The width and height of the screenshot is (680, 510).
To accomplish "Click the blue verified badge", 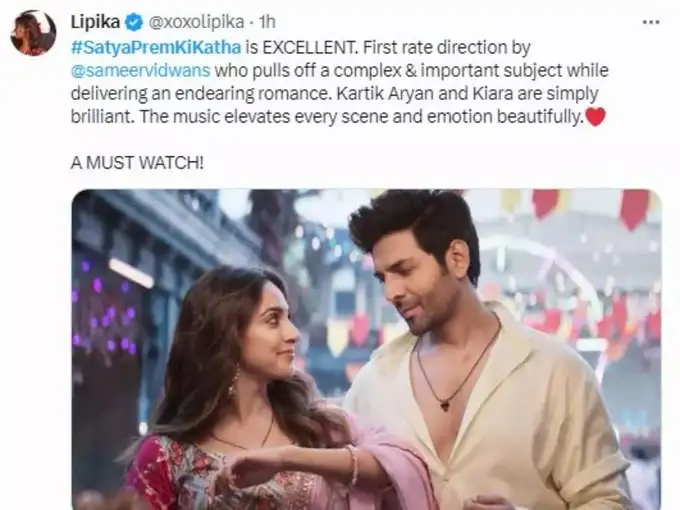I will [x=134, y=22].
